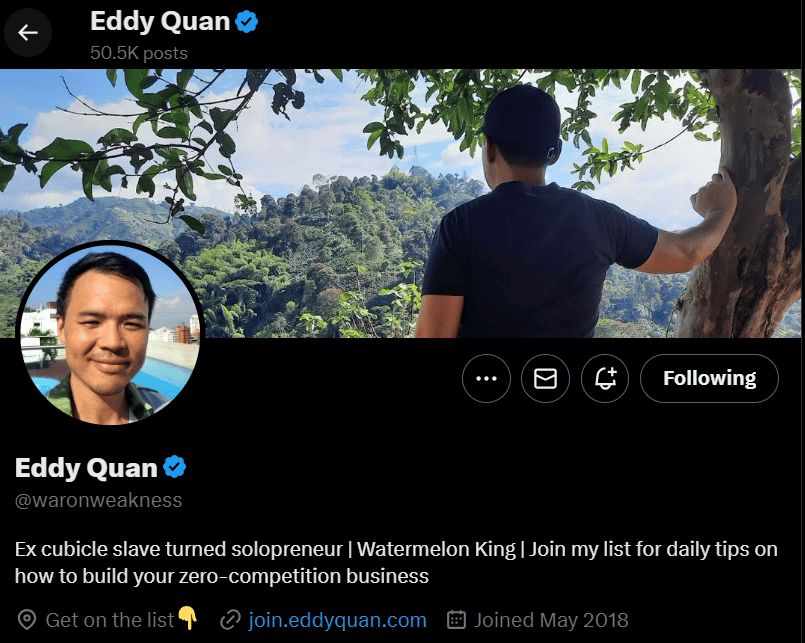
Task: View Eddy Quan's profile picture
Action: (x=110, y=333)
